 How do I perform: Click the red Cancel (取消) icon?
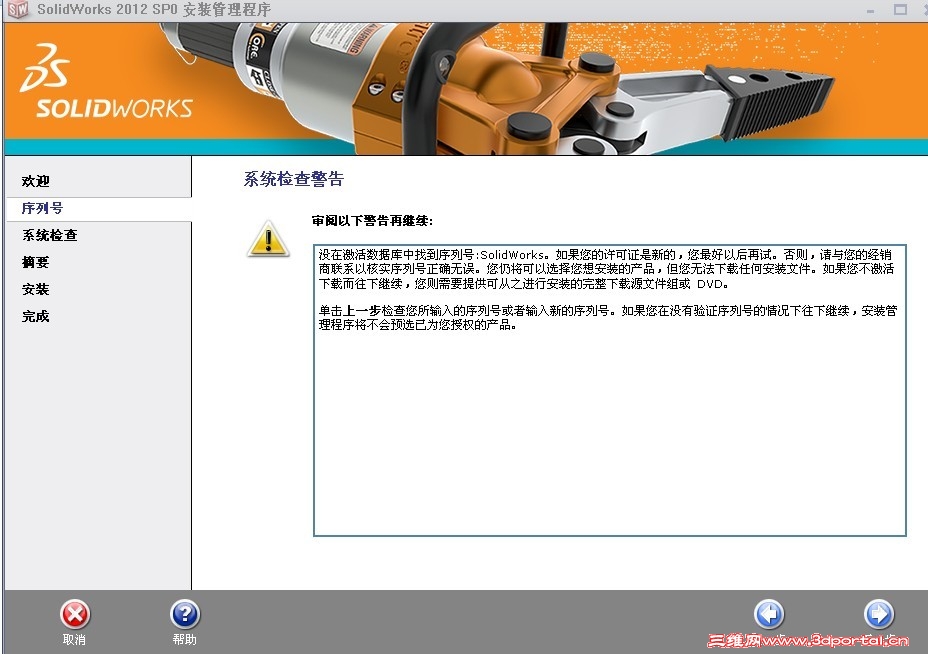[75, 614]
